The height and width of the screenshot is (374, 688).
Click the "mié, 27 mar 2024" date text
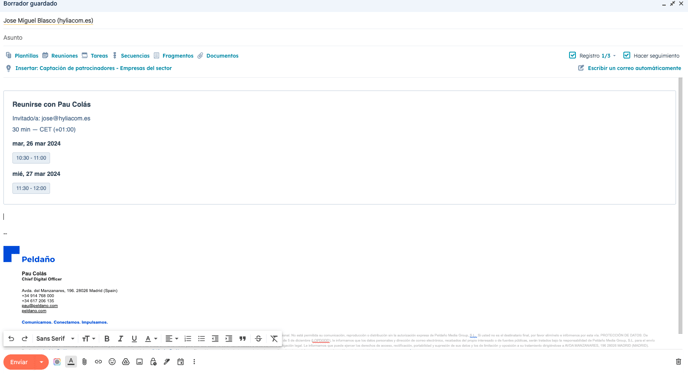(x=36, y=174)
